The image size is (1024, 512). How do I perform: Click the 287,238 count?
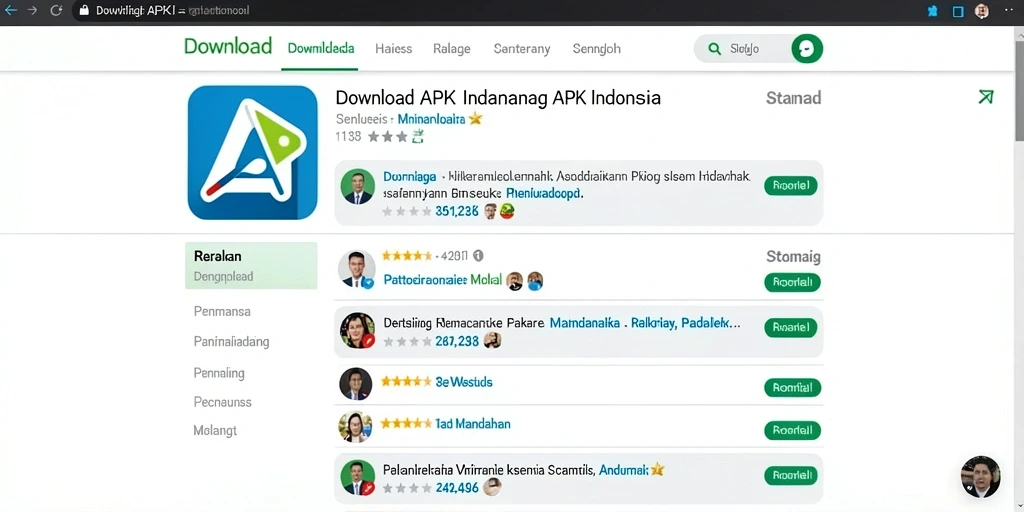tap(456, 341)
